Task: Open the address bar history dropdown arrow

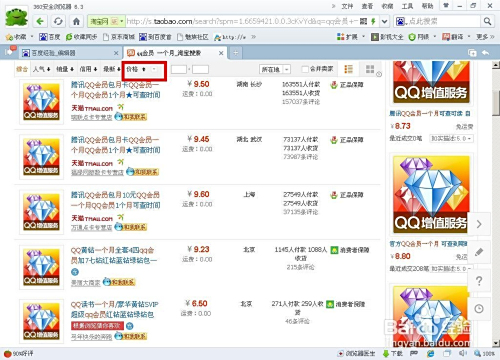Action: 385,22
